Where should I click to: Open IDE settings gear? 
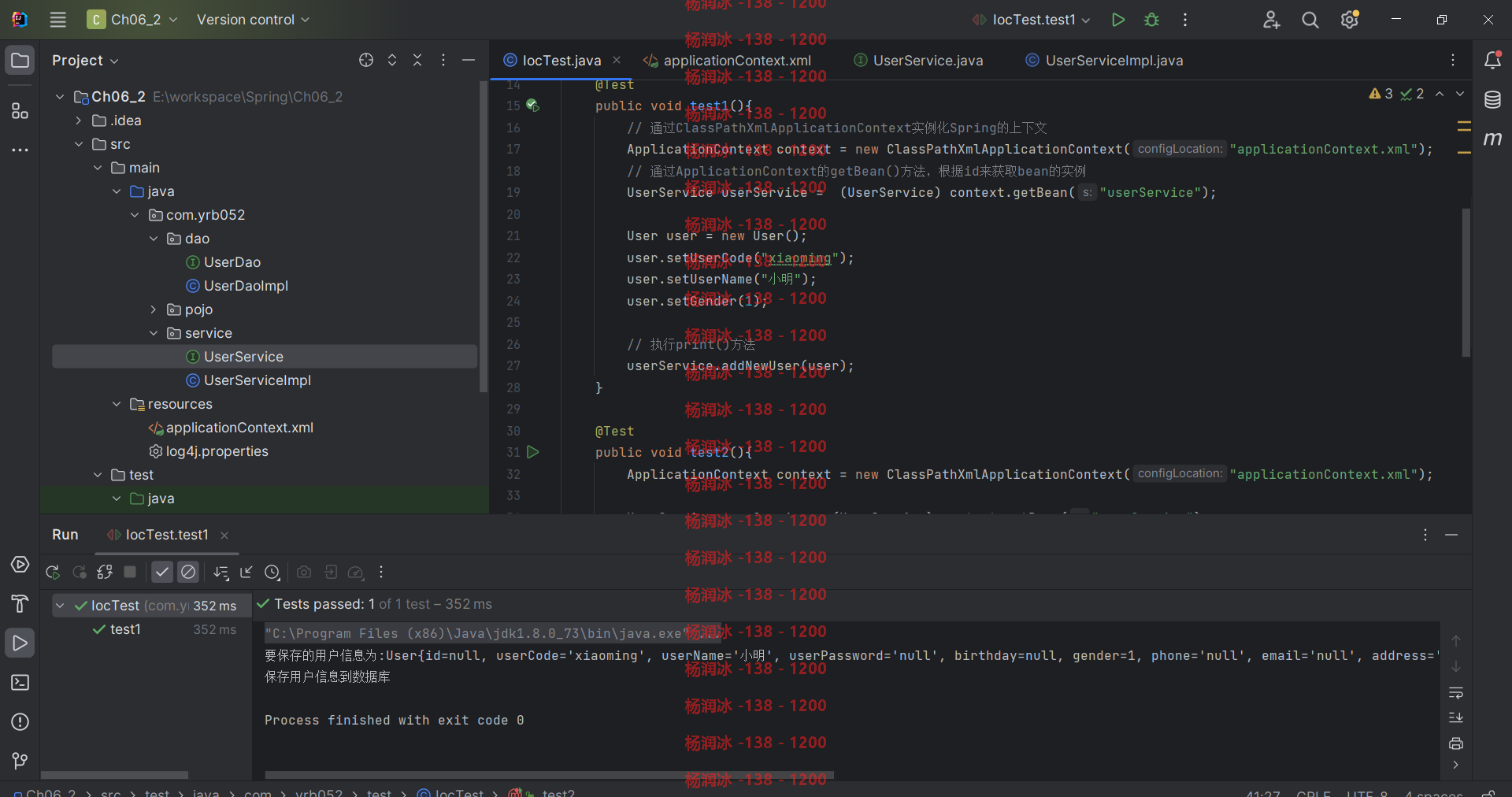point(1350,20)
